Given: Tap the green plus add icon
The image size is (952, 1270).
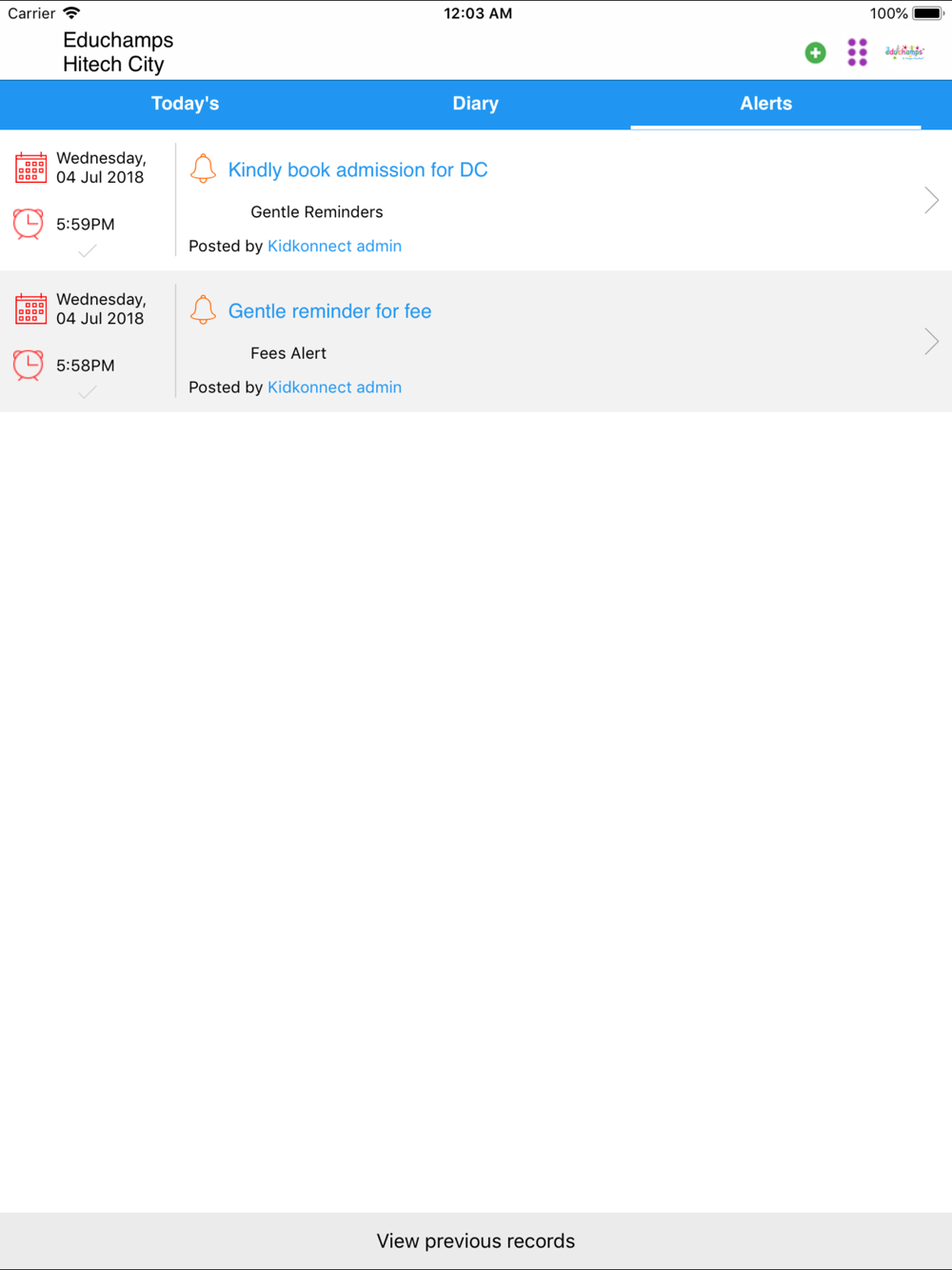Looking at the screenshot, I should pyautogui.click(x=815, y=53).
